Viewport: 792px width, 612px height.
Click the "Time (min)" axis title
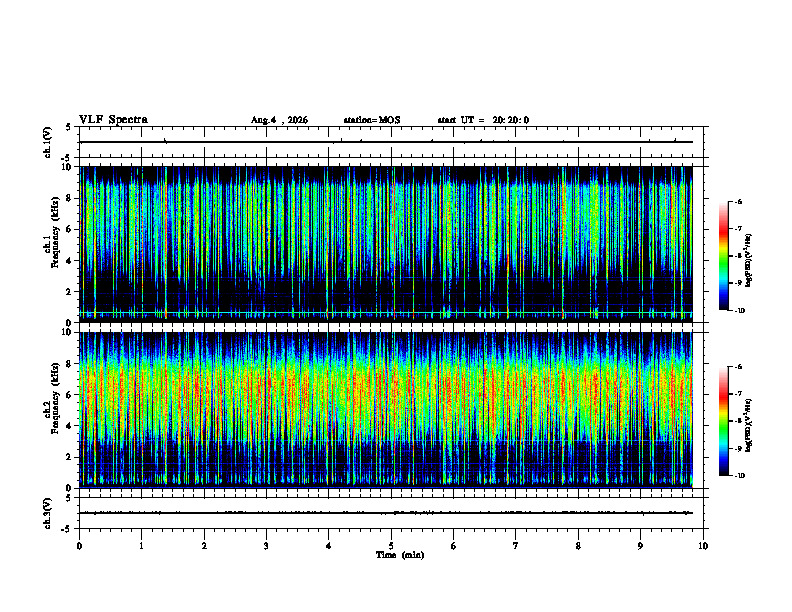coord(400,555)
